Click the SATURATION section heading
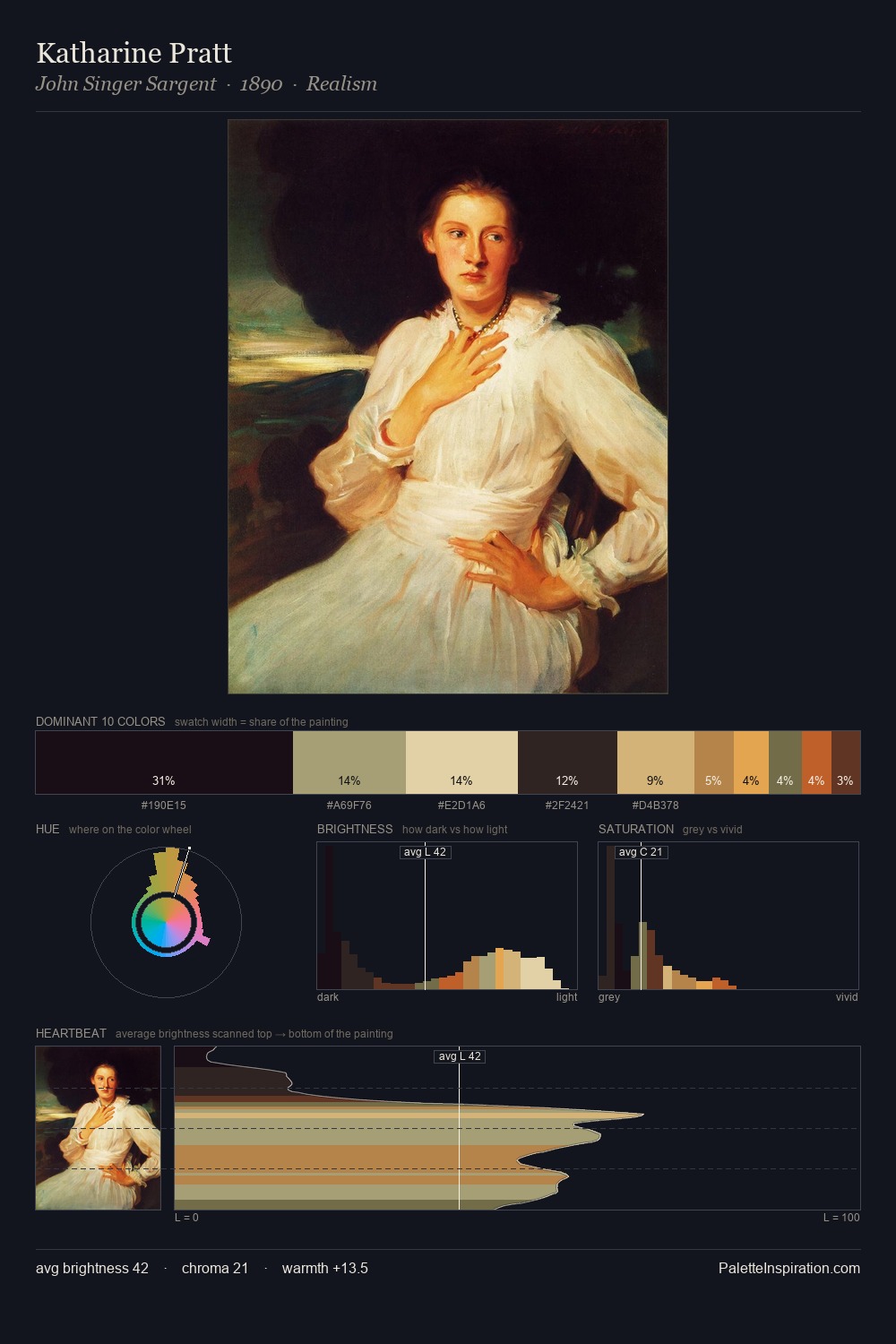 636,829
